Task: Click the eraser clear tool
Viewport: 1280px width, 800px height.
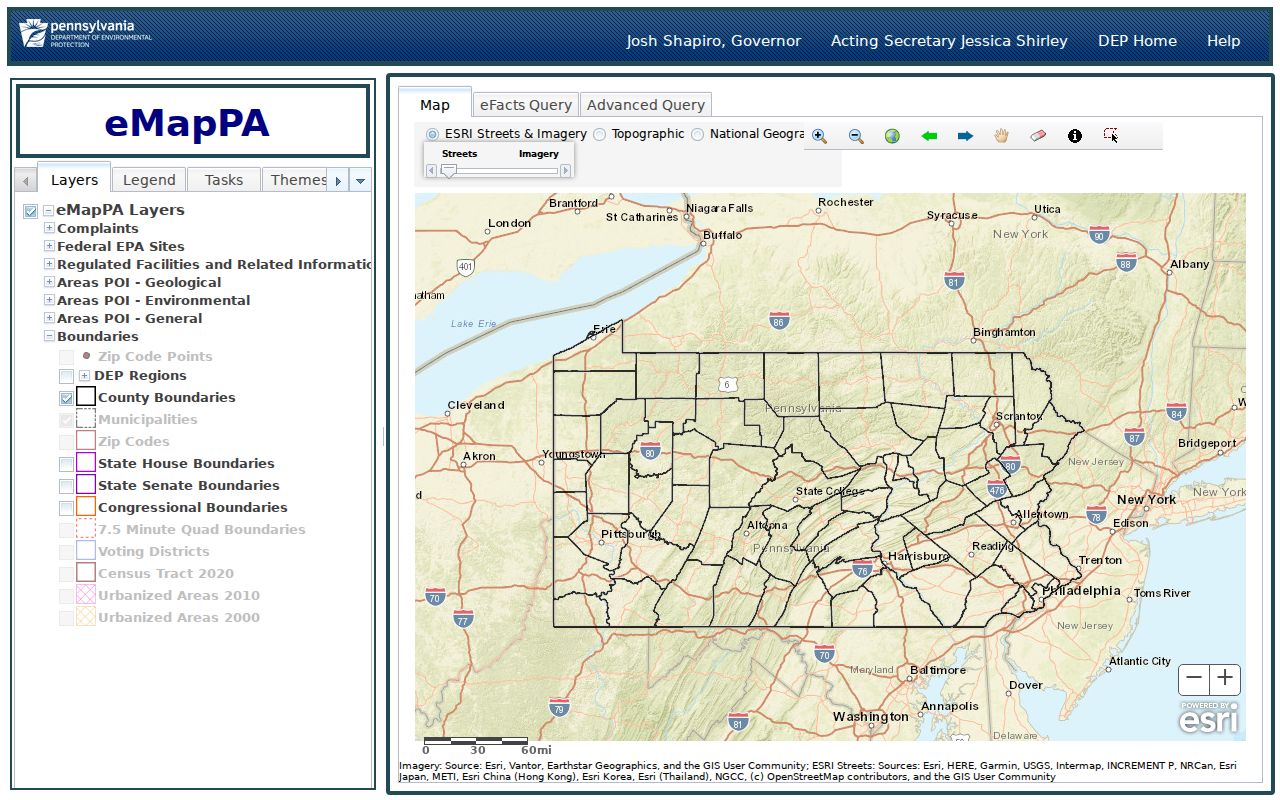Action: click(1037, 136)
